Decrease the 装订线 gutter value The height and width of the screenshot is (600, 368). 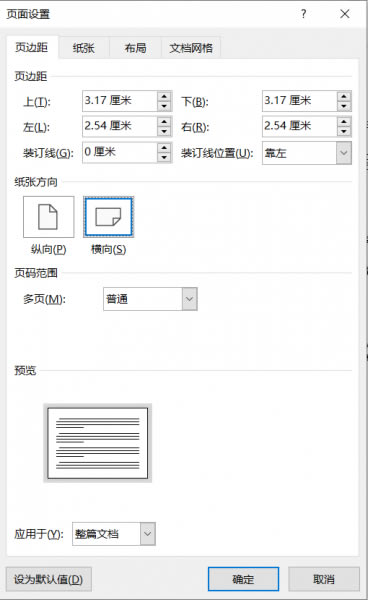(164, 157)
